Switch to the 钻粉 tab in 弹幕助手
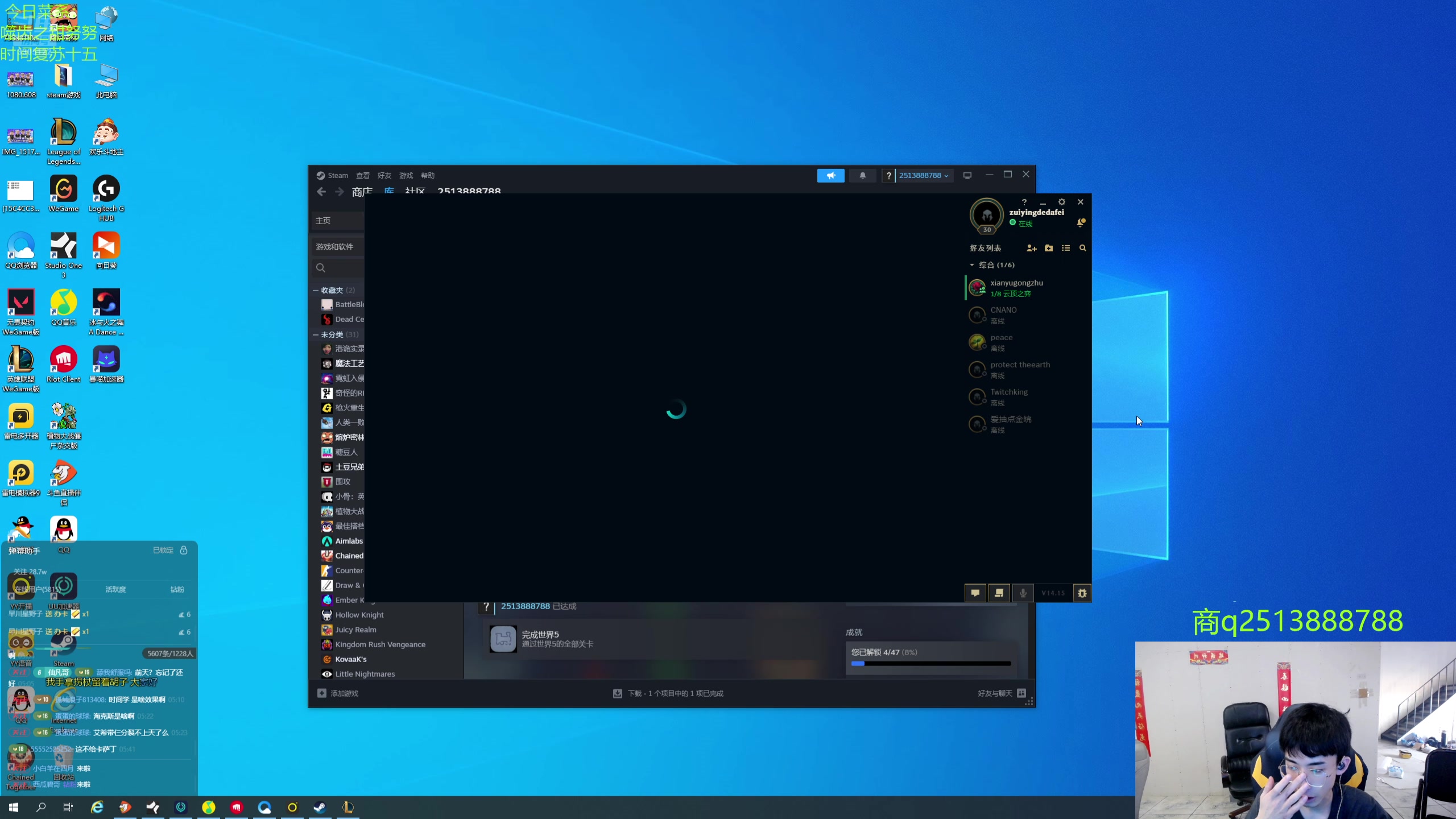 [x=177, y=589]
